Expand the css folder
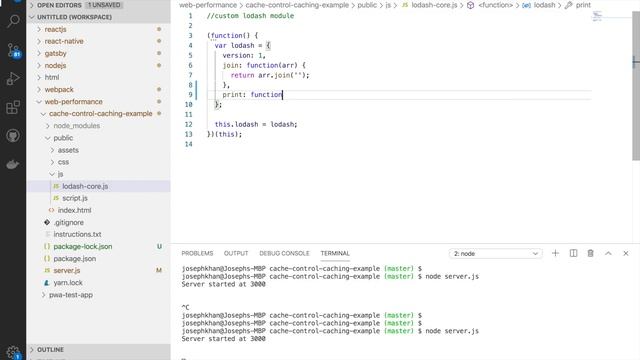The height and width of the screenshot is (360, 640). pos(63,162)
